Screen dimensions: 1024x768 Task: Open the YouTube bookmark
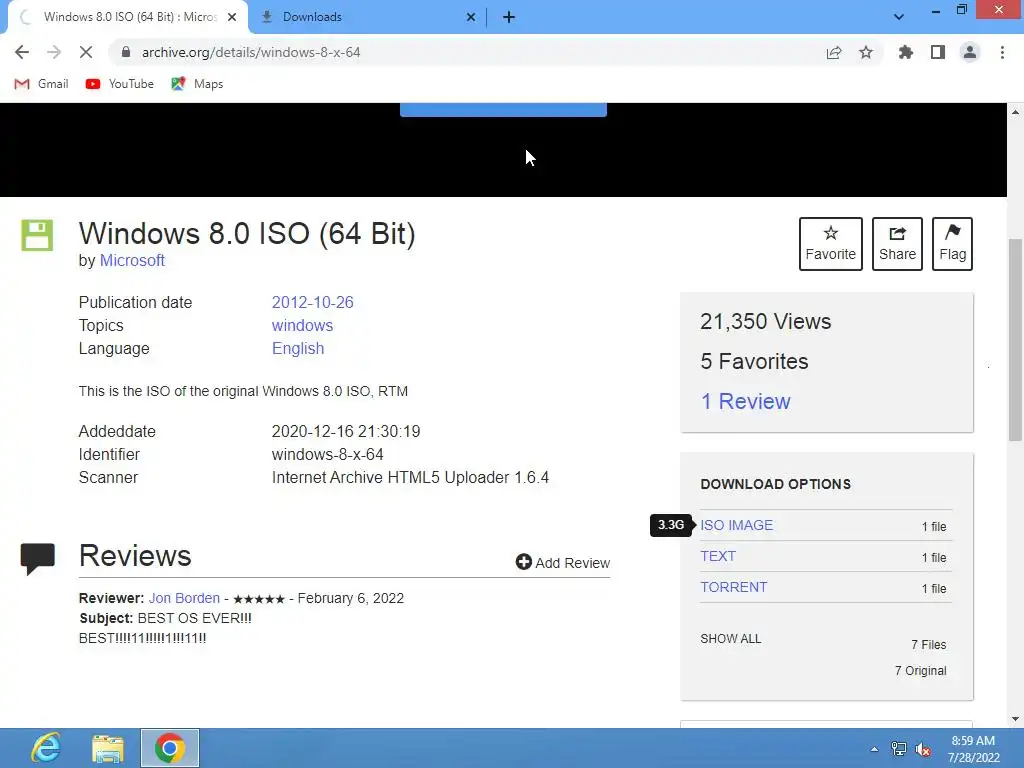point(120,84)
